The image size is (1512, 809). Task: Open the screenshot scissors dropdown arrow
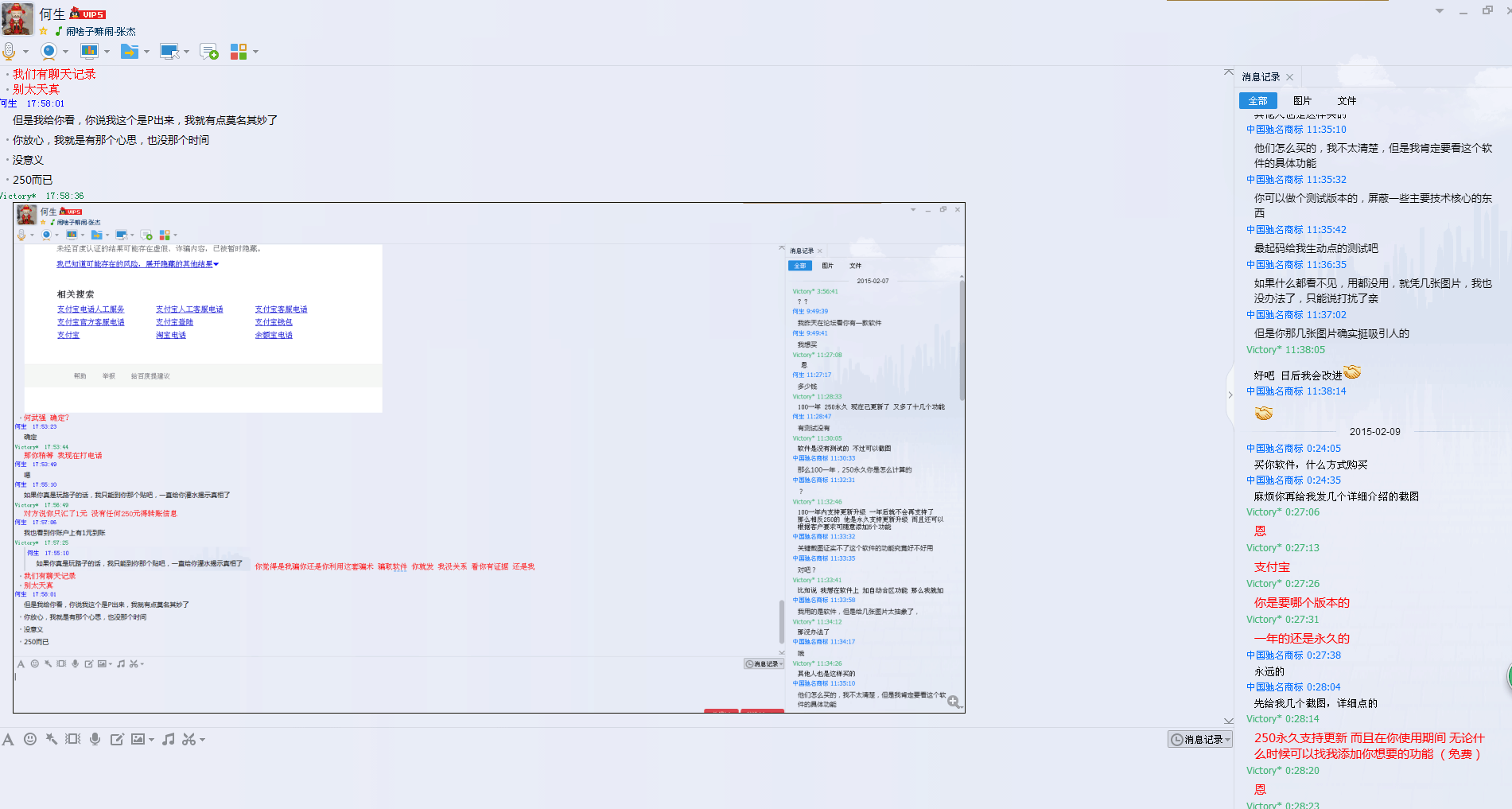pos(202,740)
